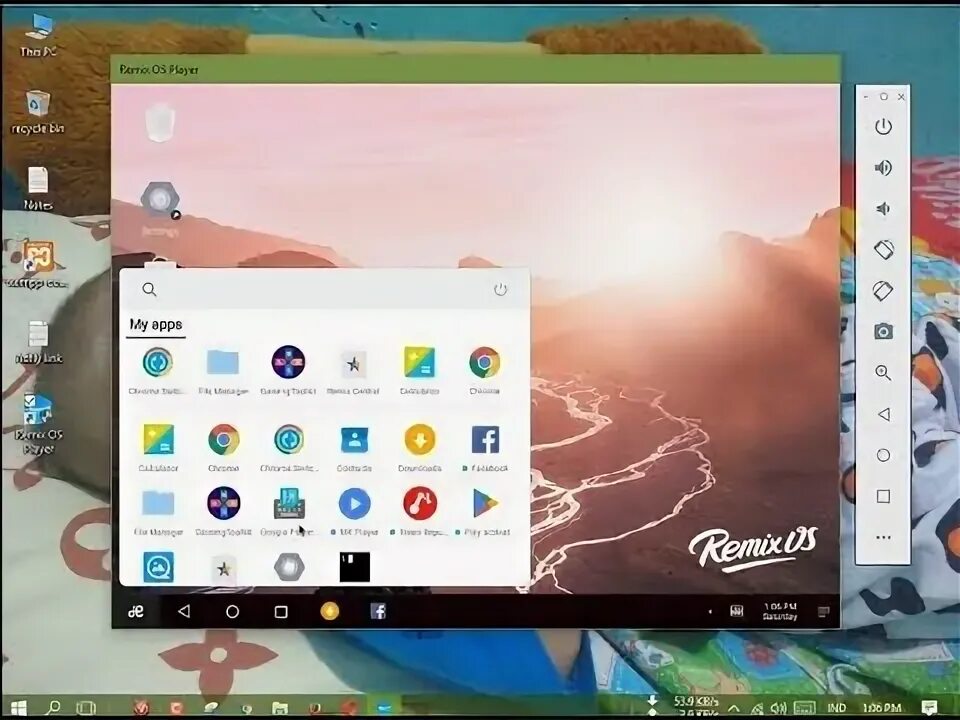Click the IND language indicator
The height and width of the screenshot is (720, 960).
836,708
